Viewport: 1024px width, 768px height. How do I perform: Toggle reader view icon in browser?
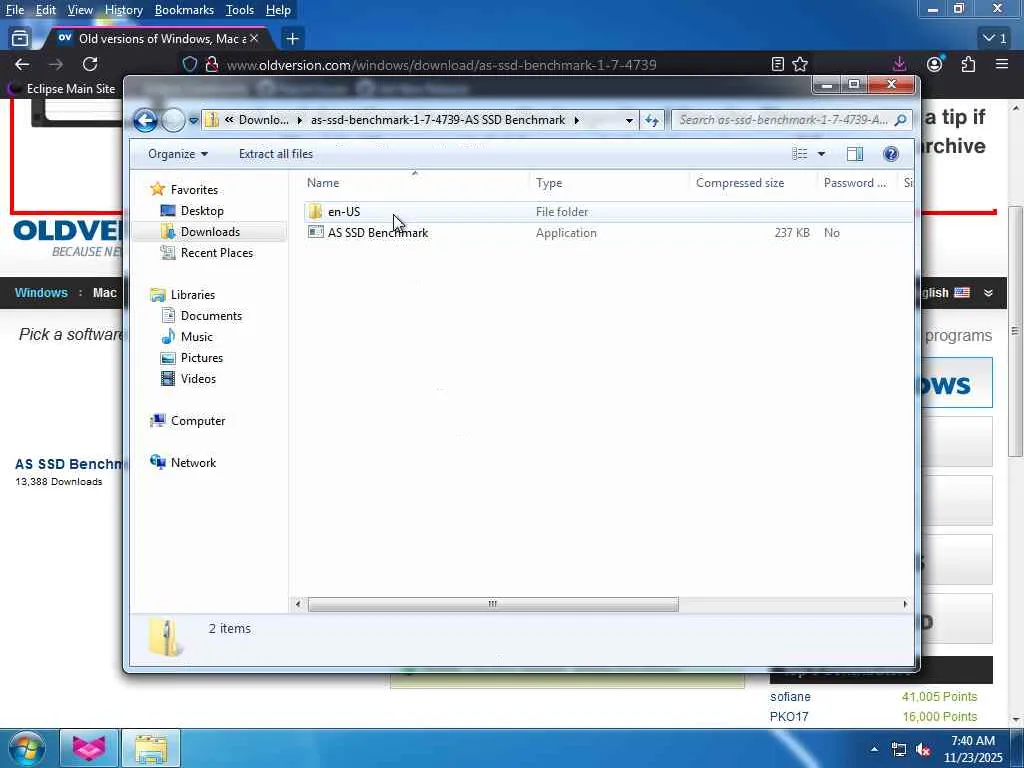pyautogui.click(x=777, y=64)
